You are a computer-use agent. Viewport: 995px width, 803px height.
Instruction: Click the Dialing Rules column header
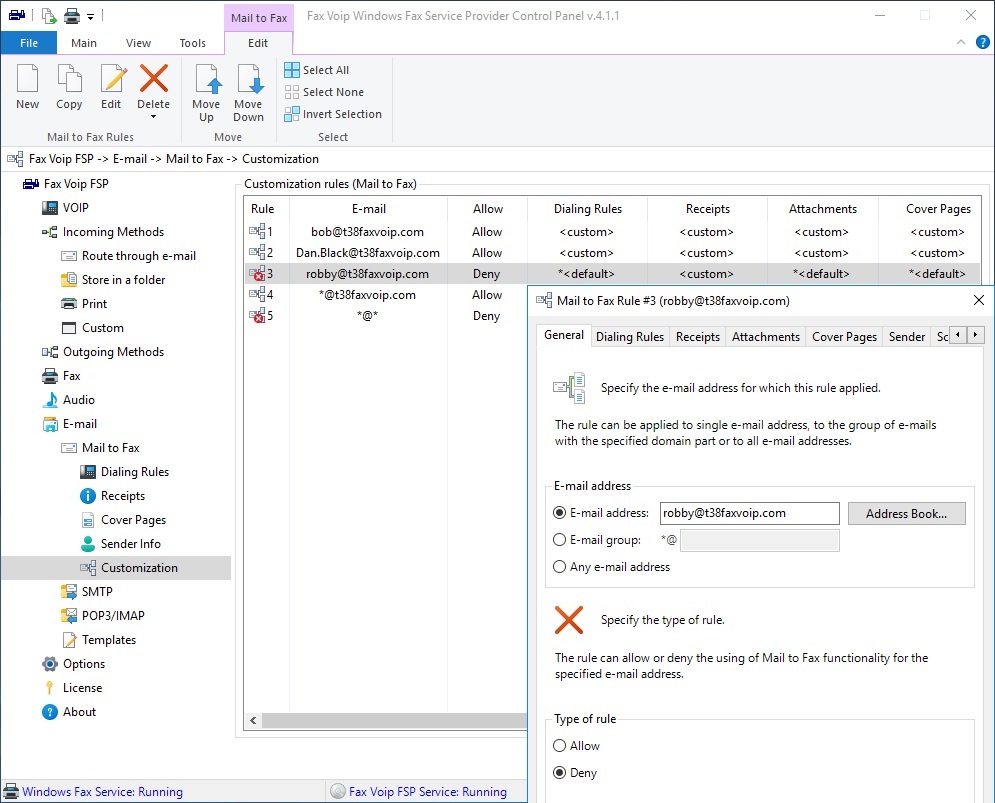tap(588, 209)
